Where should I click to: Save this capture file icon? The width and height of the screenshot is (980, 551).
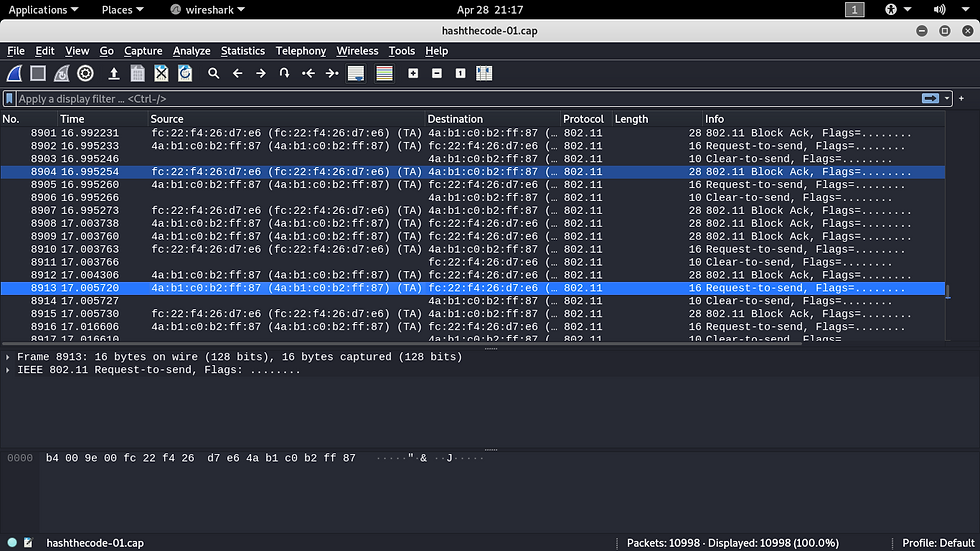coord(138,74)
